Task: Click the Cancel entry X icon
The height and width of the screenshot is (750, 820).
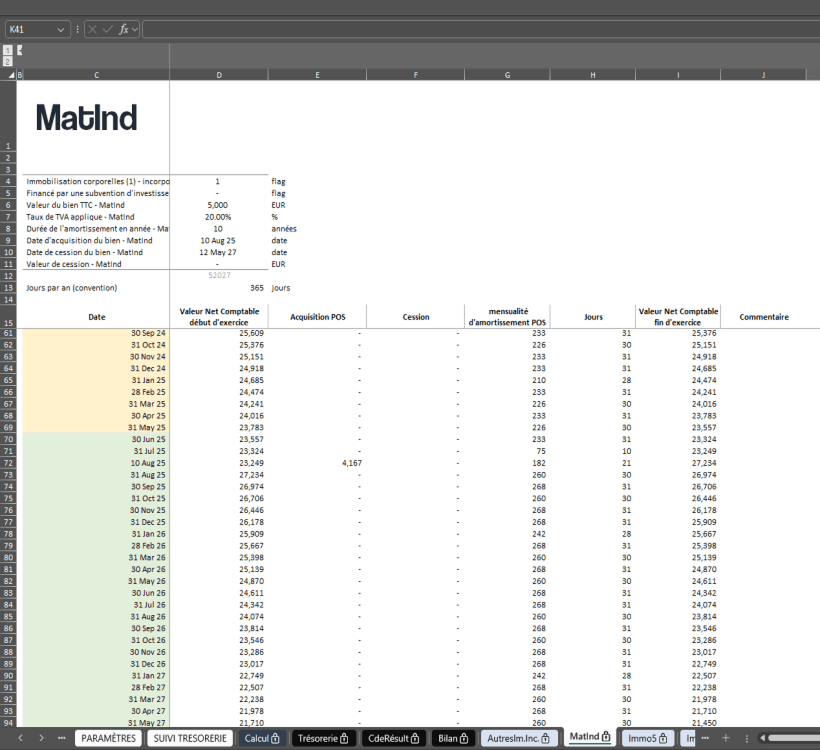Action: 93,30
